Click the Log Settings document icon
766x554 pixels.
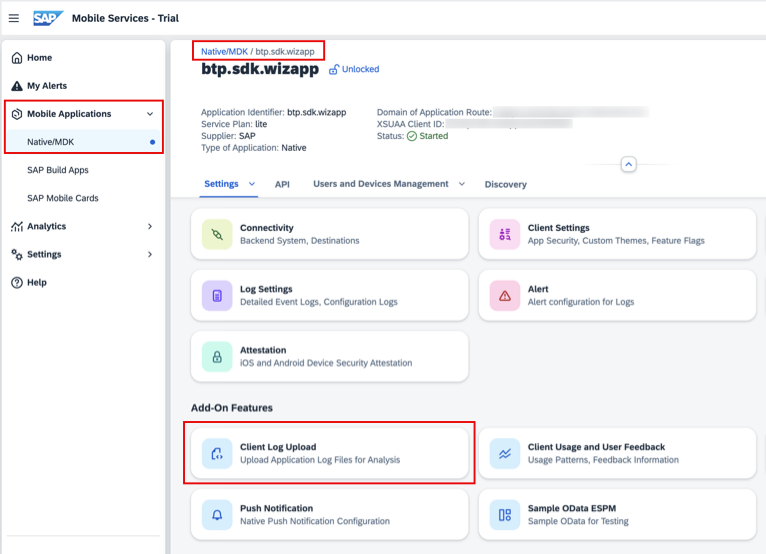coord(217,296)
